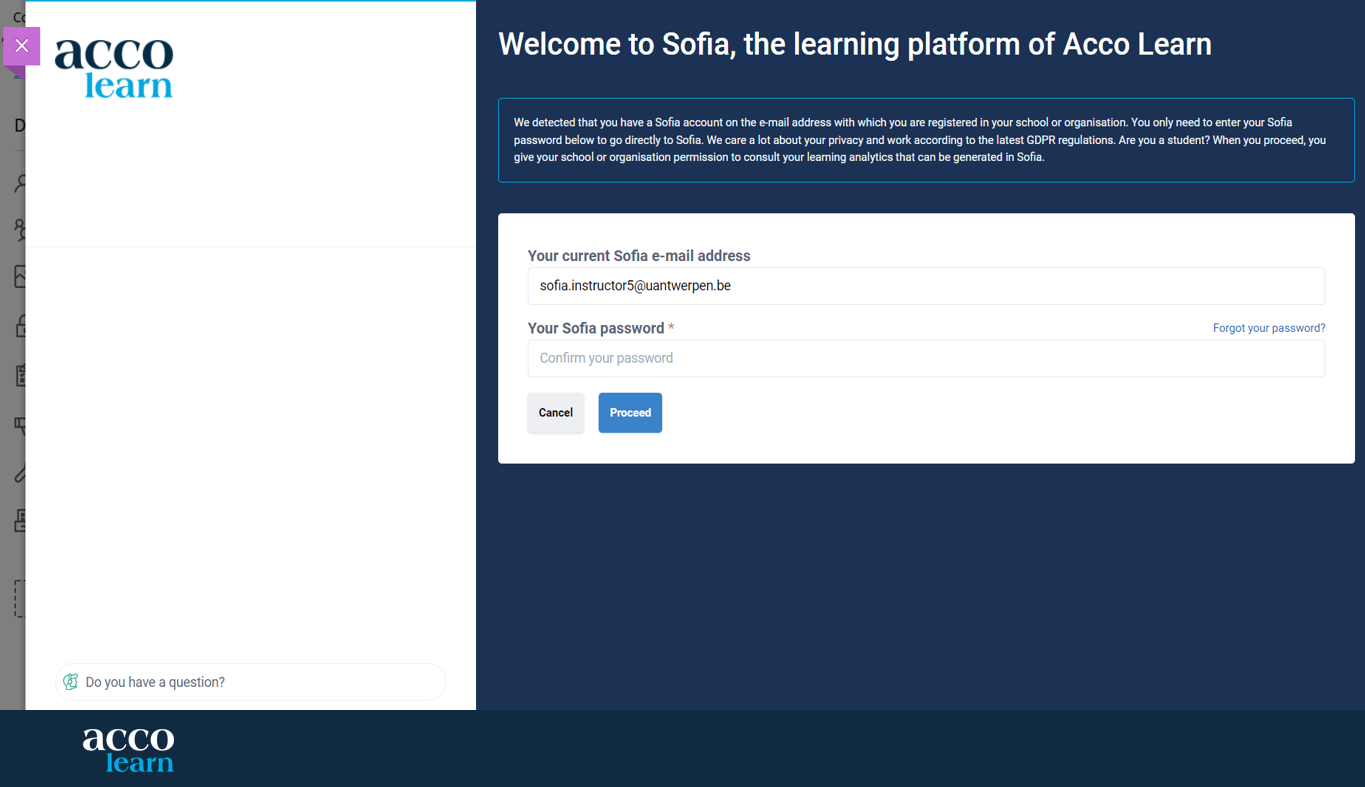Focus the Sofia password input field
Viewport: 1365px width, 787px height.
pos(926,358)
